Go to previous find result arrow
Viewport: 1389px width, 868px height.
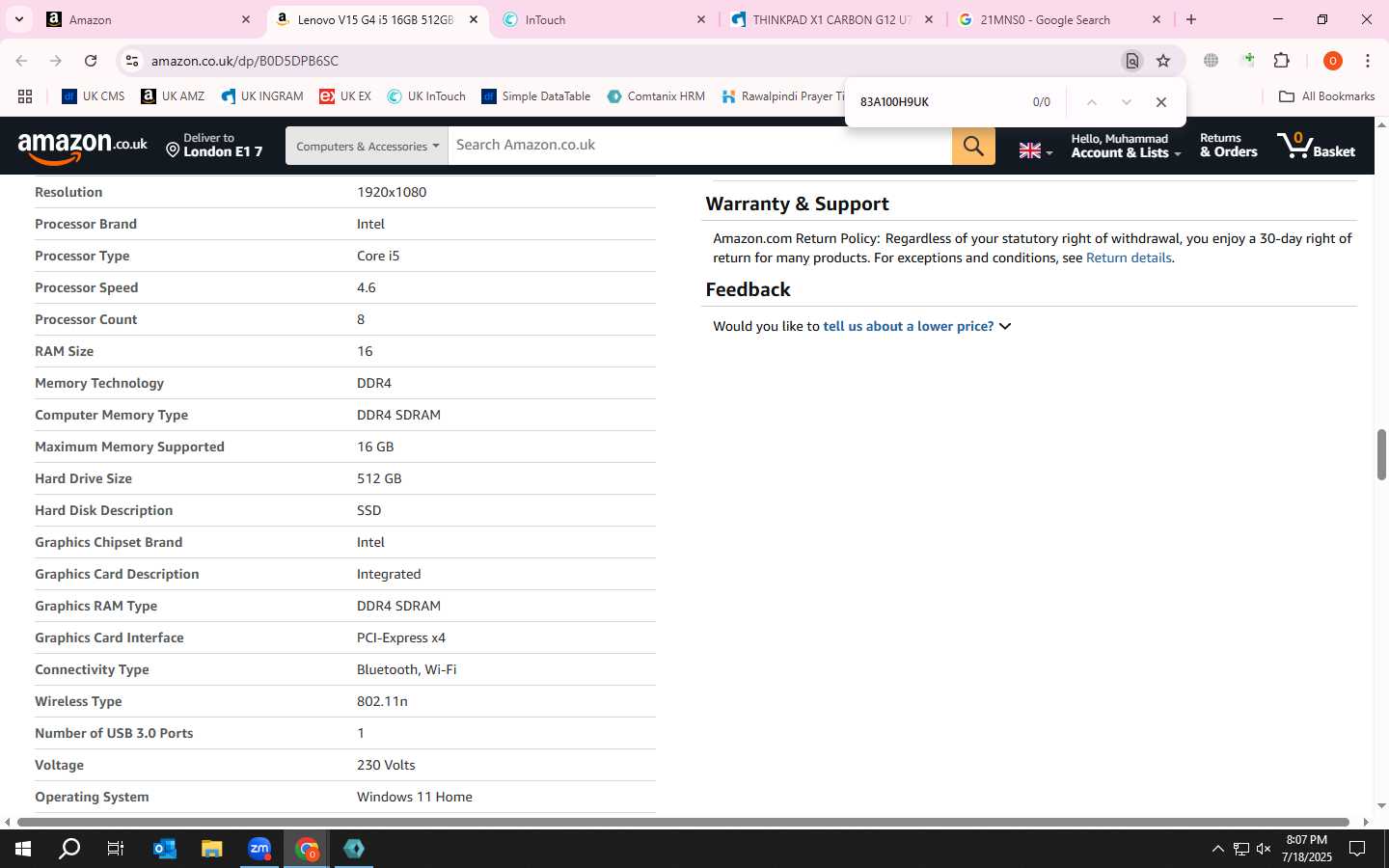tap(1092, 102)
